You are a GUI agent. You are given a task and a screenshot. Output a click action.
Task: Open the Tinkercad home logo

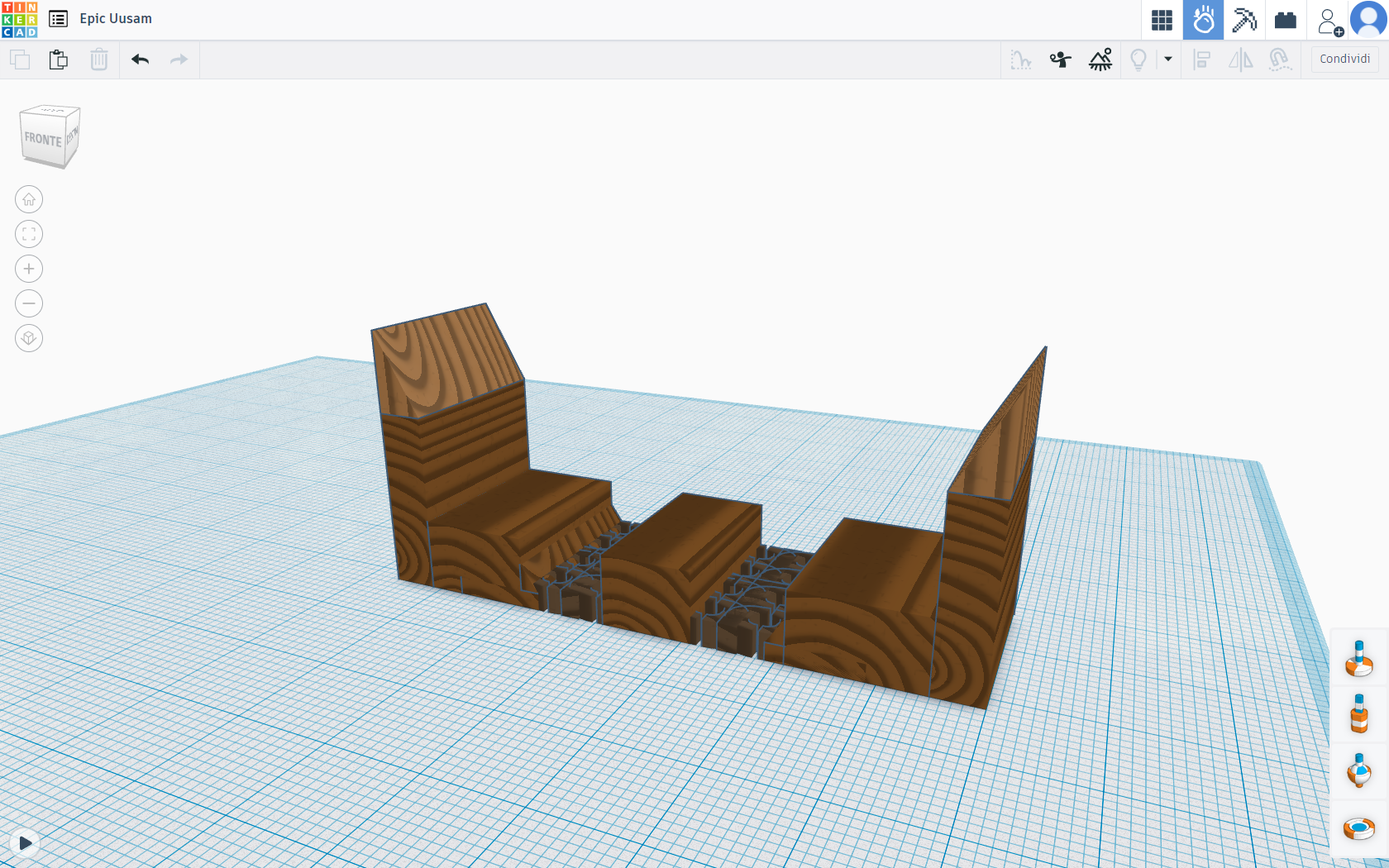coord(19,19)
